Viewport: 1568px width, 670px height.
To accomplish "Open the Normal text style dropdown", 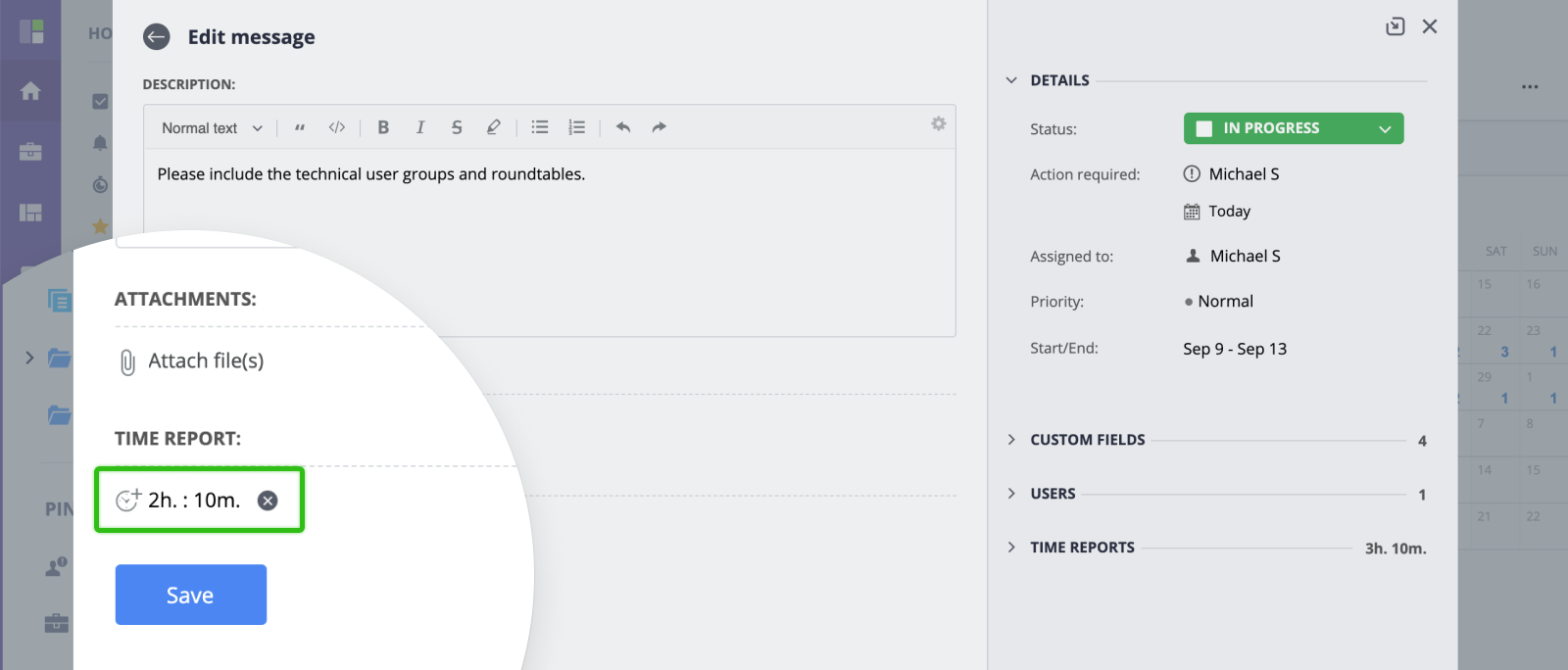I will point(212,128).
